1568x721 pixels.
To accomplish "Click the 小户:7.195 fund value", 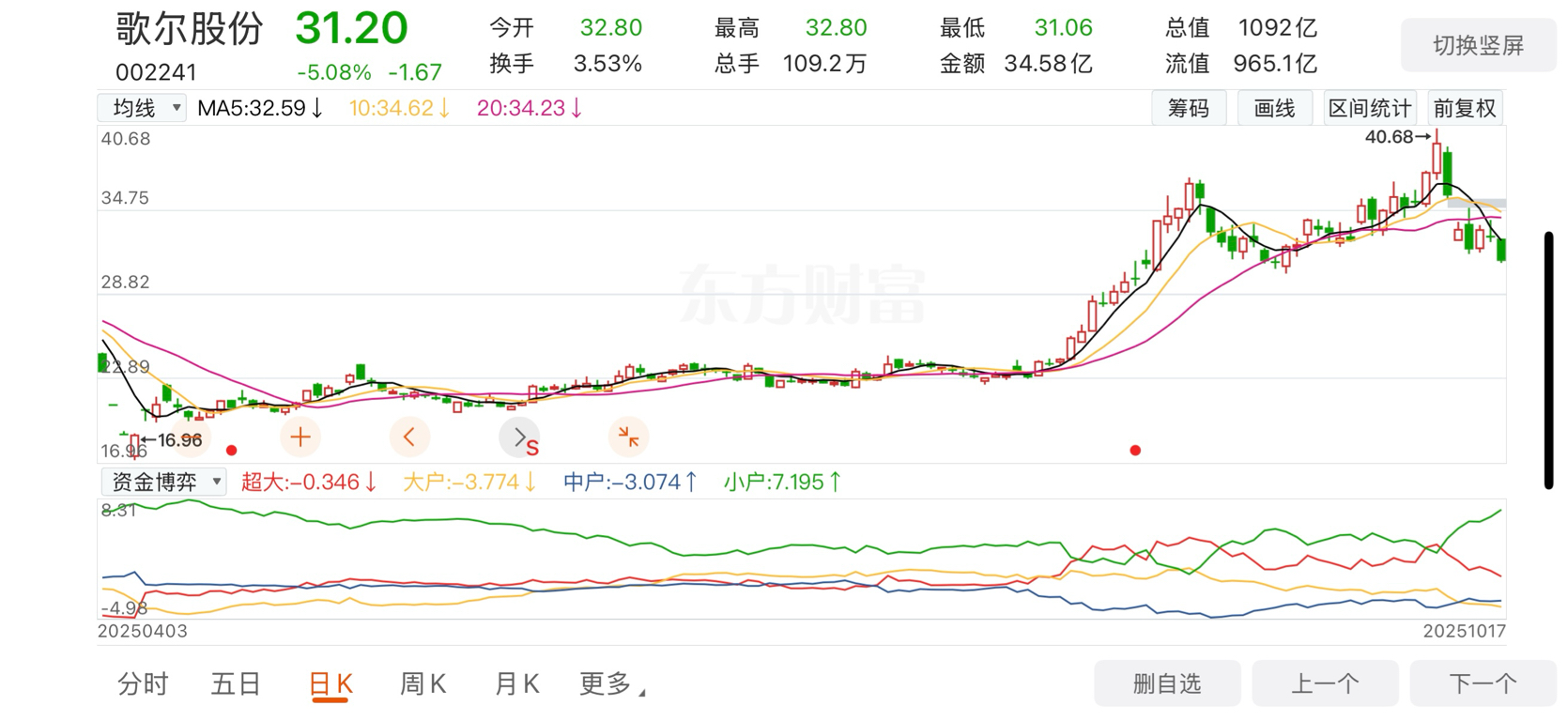I will (782, 482).
